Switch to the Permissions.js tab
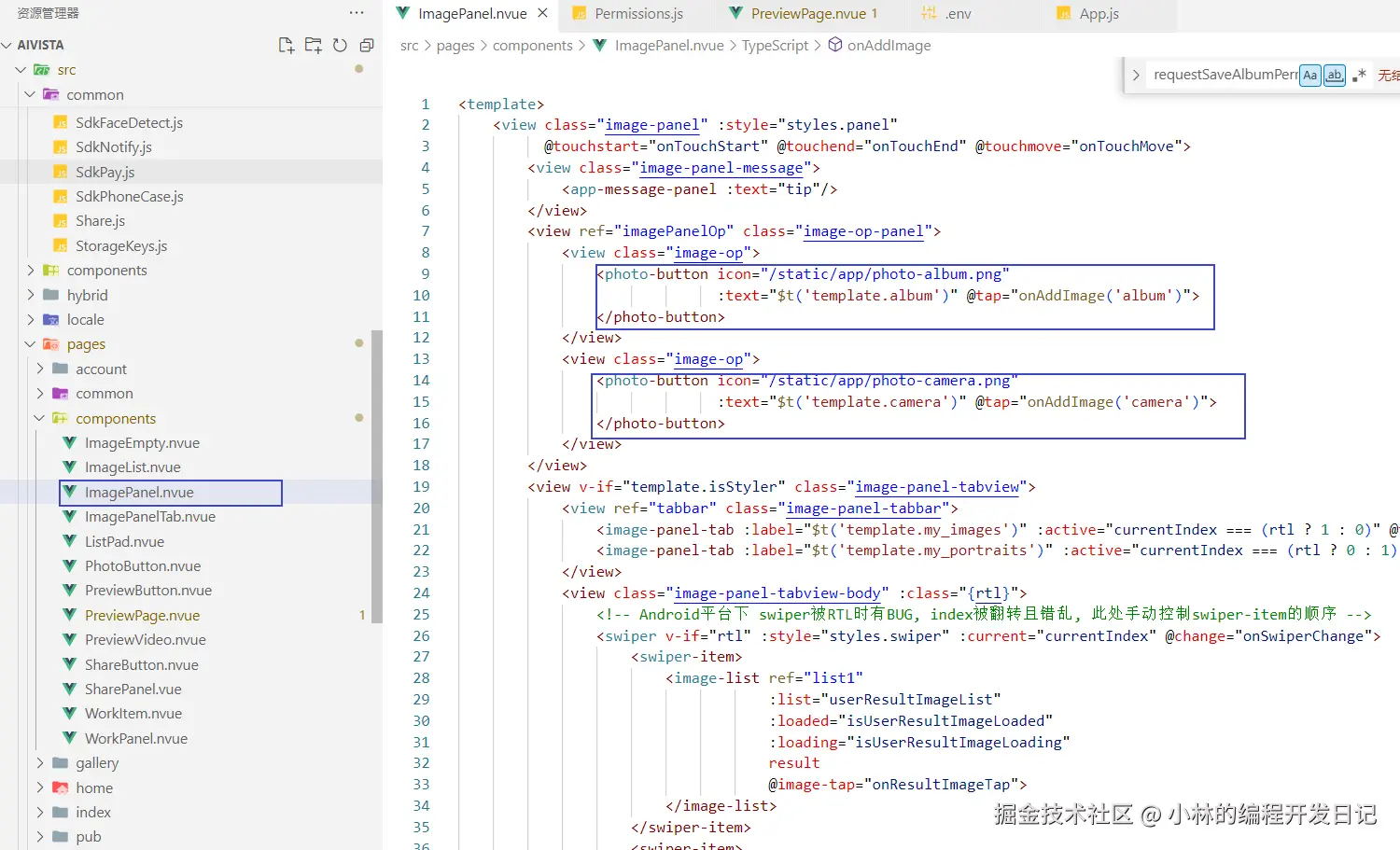The height and width of the screenshot is (850, 1400). (637, 13)
